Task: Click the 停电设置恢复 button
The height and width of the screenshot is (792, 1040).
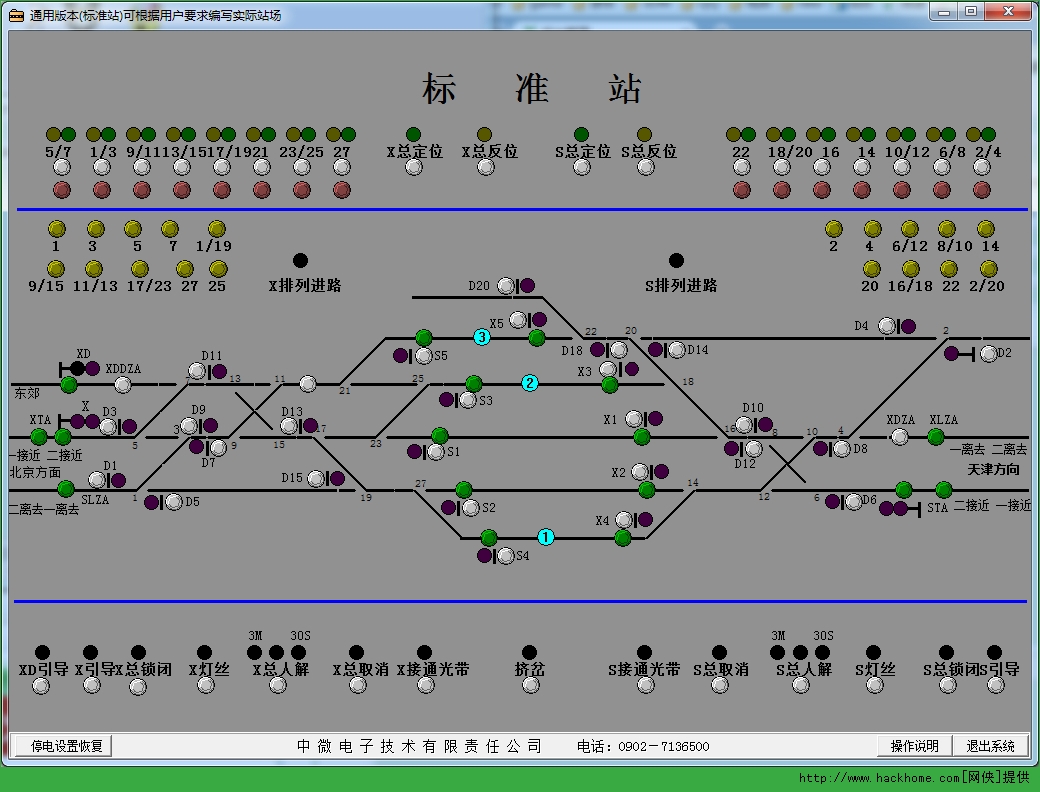Action: 64,746
